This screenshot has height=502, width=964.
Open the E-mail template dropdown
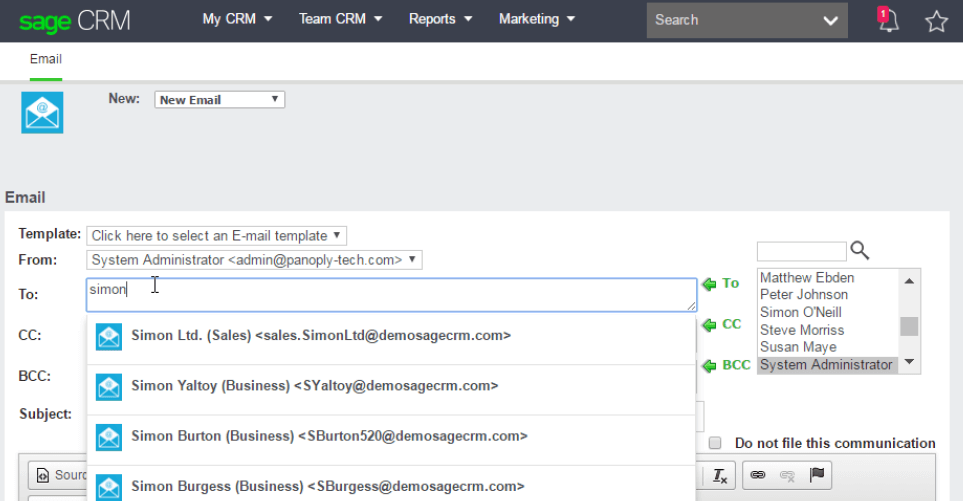pos(216,235)
